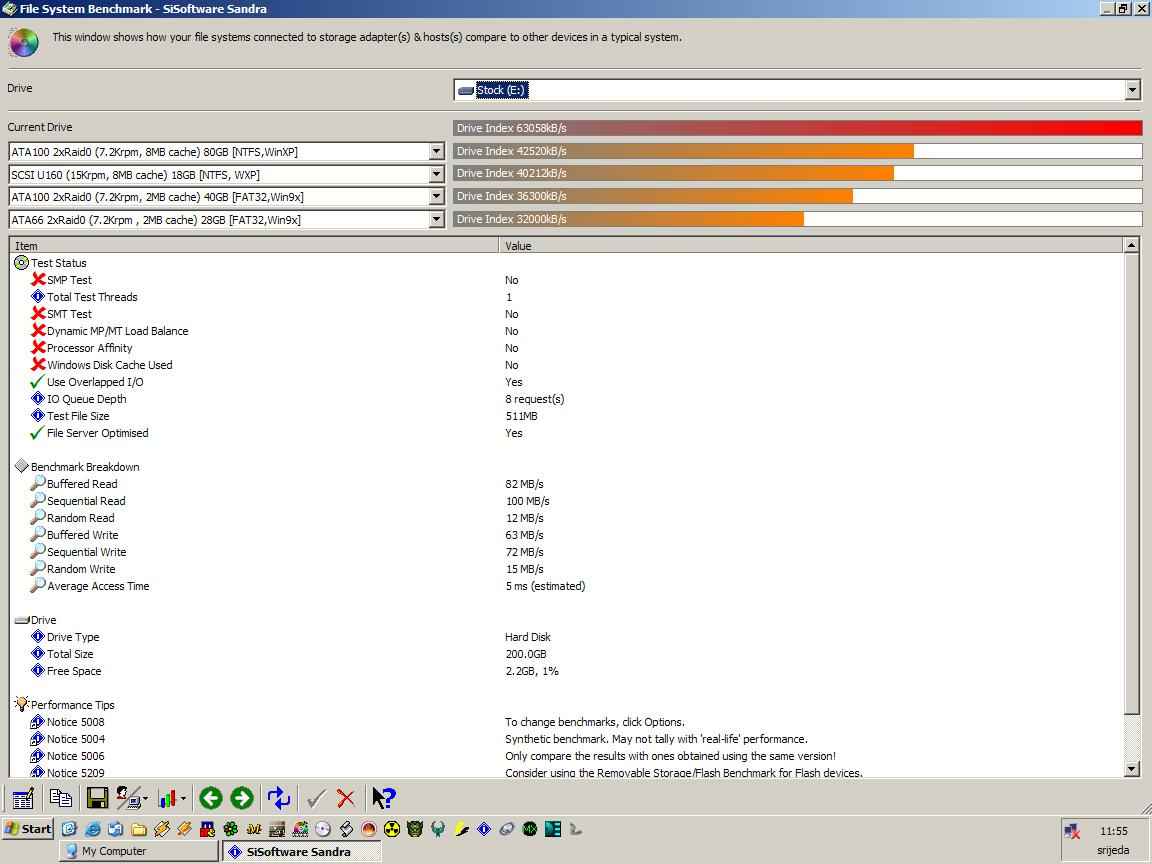Click the Copy results icon

coord(60,798)
